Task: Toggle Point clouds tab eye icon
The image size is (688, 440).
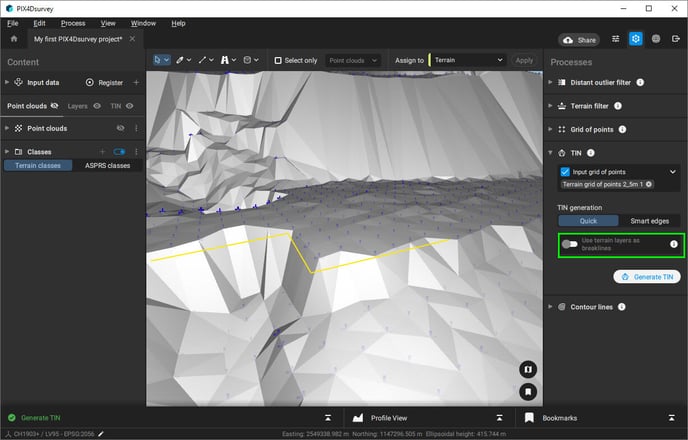Action: (x=54, y=106)
